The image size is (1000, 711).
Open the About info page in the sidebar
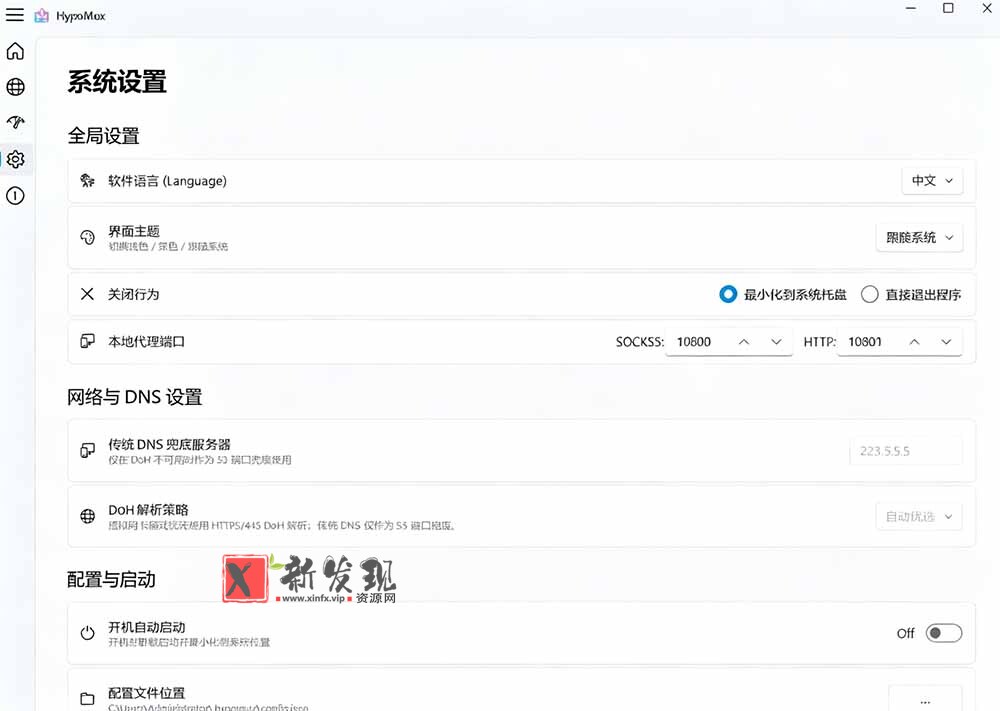pyautogui.click(x=15, y=196)
